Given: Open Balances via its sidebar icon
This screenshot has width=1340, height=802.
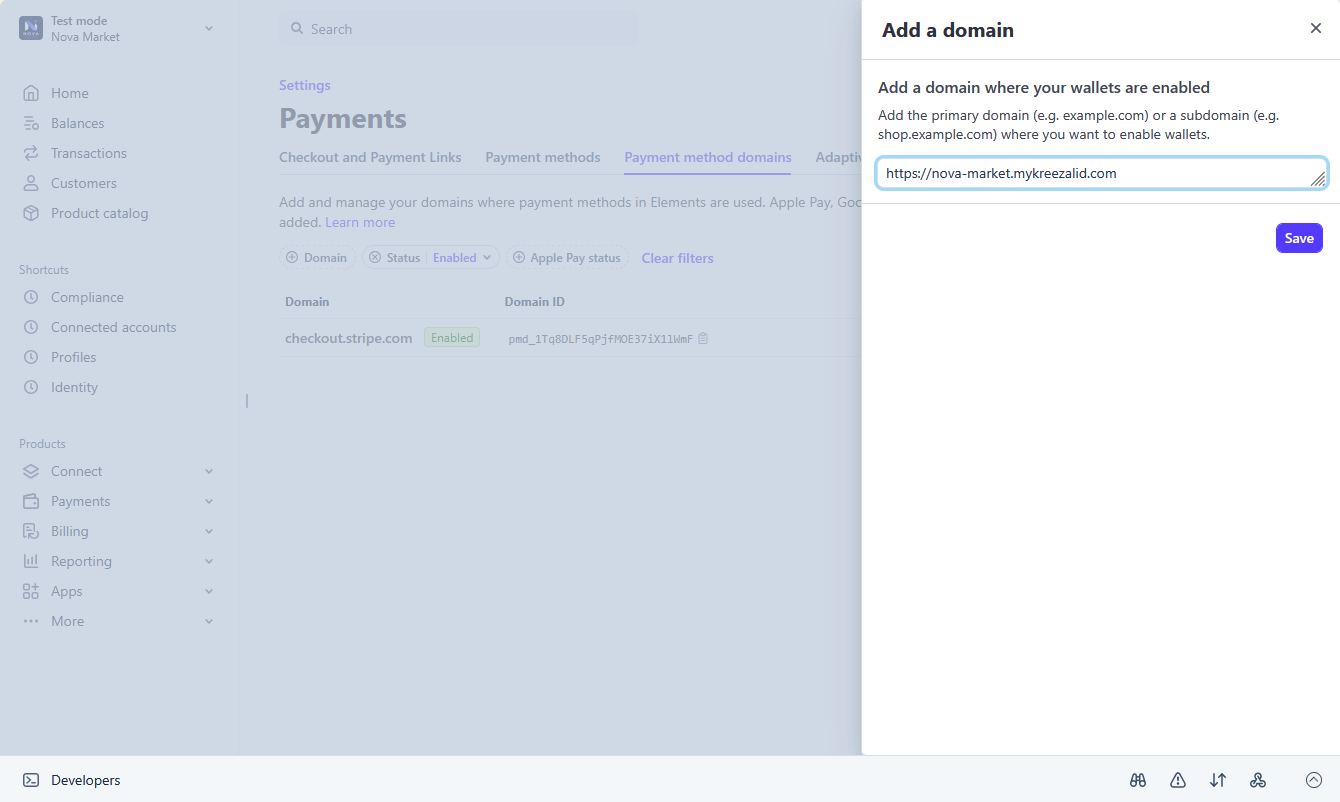Looking at the screenshot, I should click(x=31, y=123).
